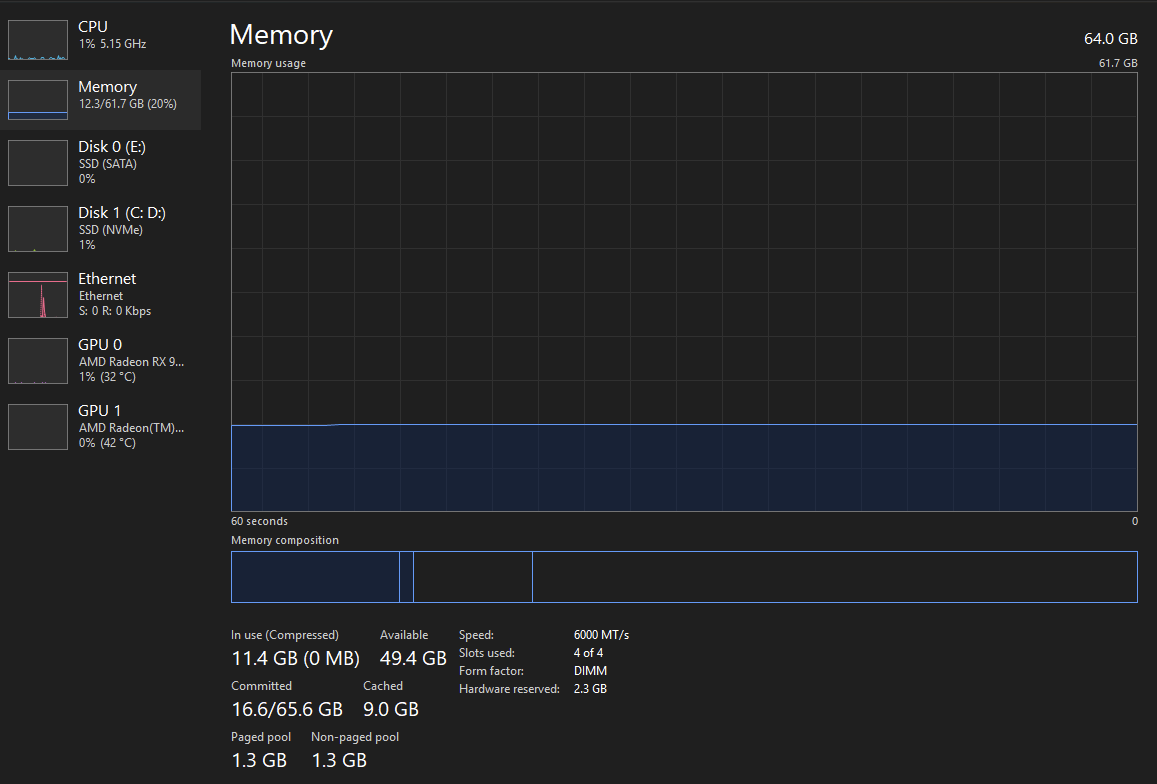The width and height of the screenshot is (1157, 784).
Task: Click the 49.4 GB Available value
Action: (413, 658)
